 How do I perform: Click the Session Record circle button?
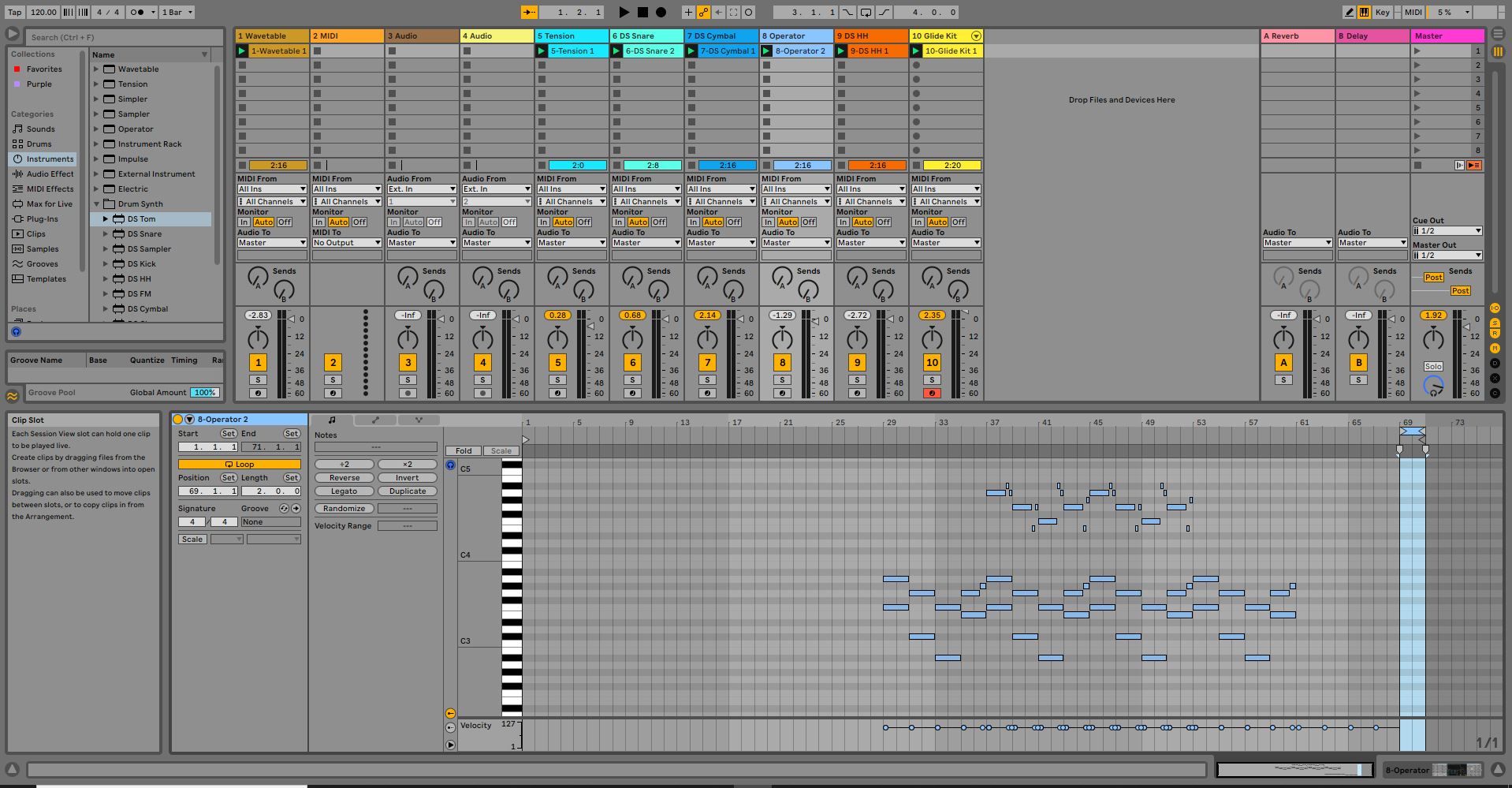tap(749, 12)
